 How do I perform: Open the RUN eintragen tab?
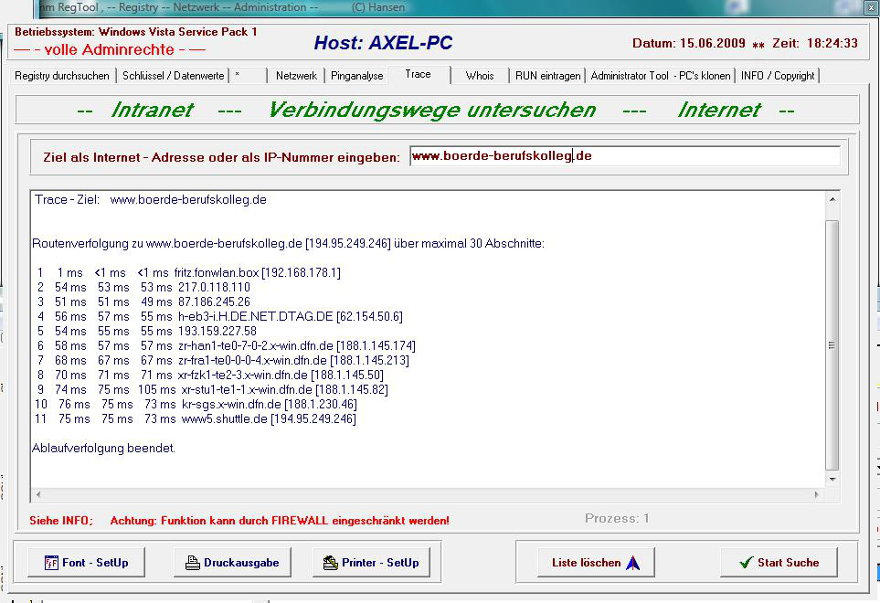point(546,76)
